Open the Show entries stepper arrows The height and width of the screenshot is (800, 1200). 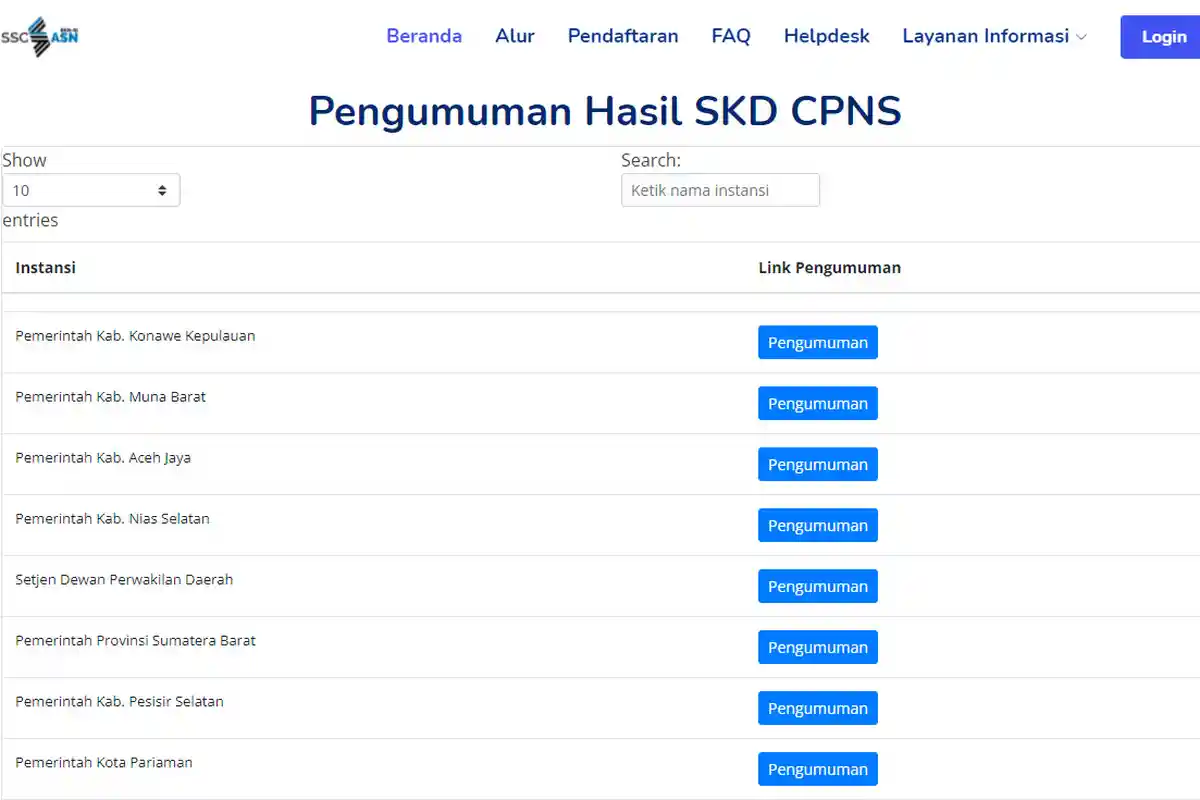(162, 189)
